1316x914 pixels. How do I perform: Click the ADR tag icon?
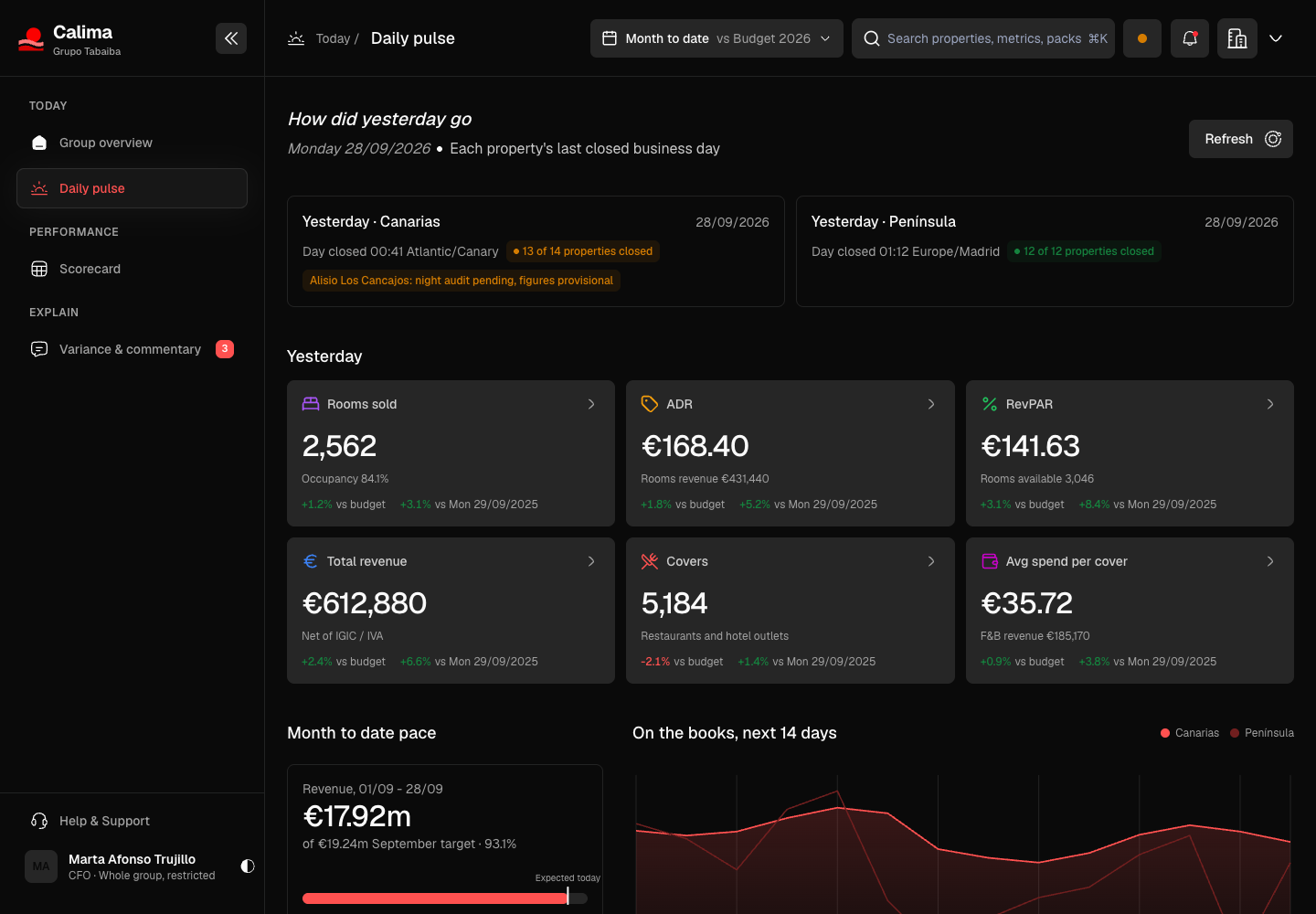click(x=650, y=404)
